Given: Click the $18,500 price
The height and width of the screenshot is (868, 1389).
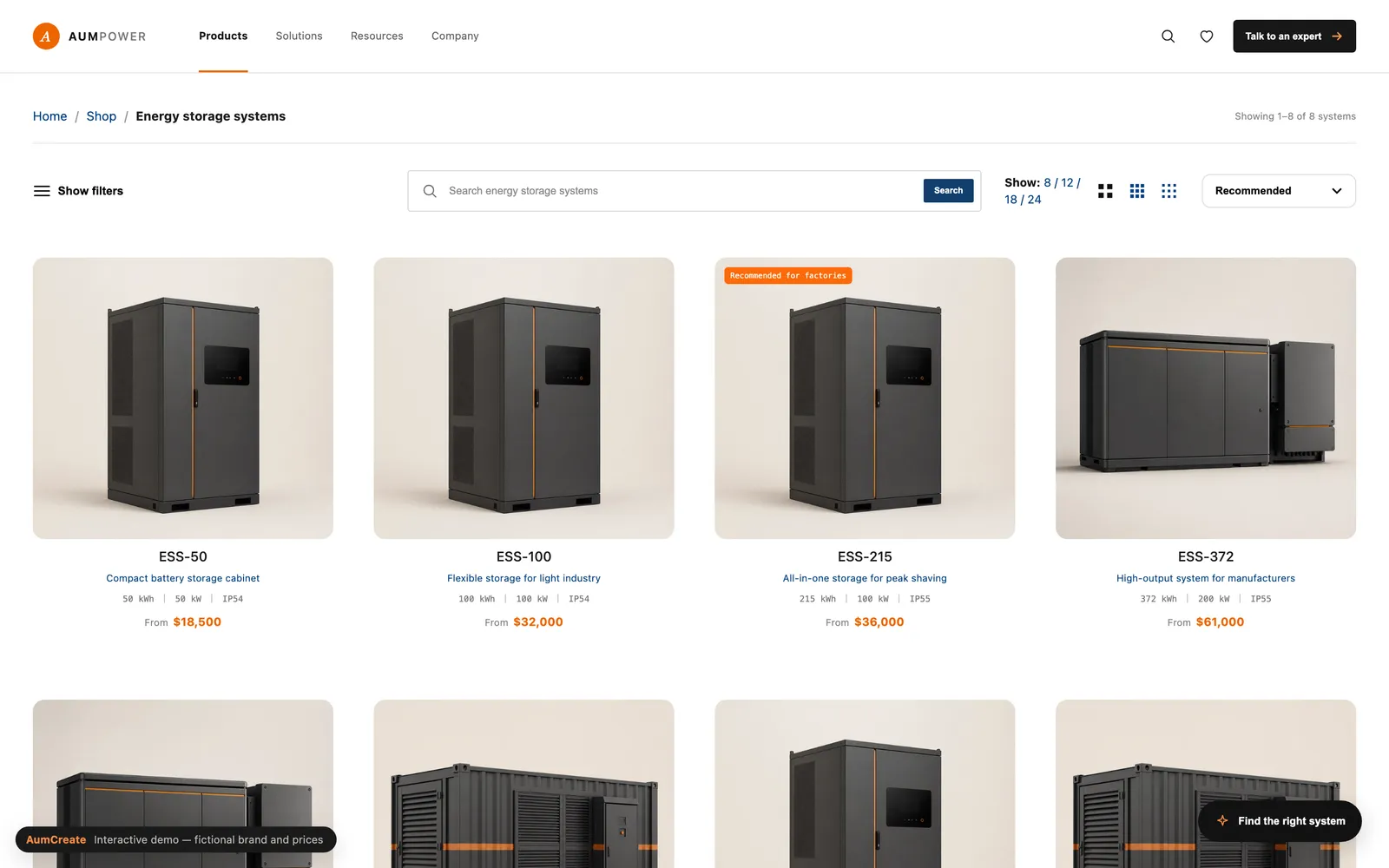Looking at the screenshot, I should [x=197, y=622].
